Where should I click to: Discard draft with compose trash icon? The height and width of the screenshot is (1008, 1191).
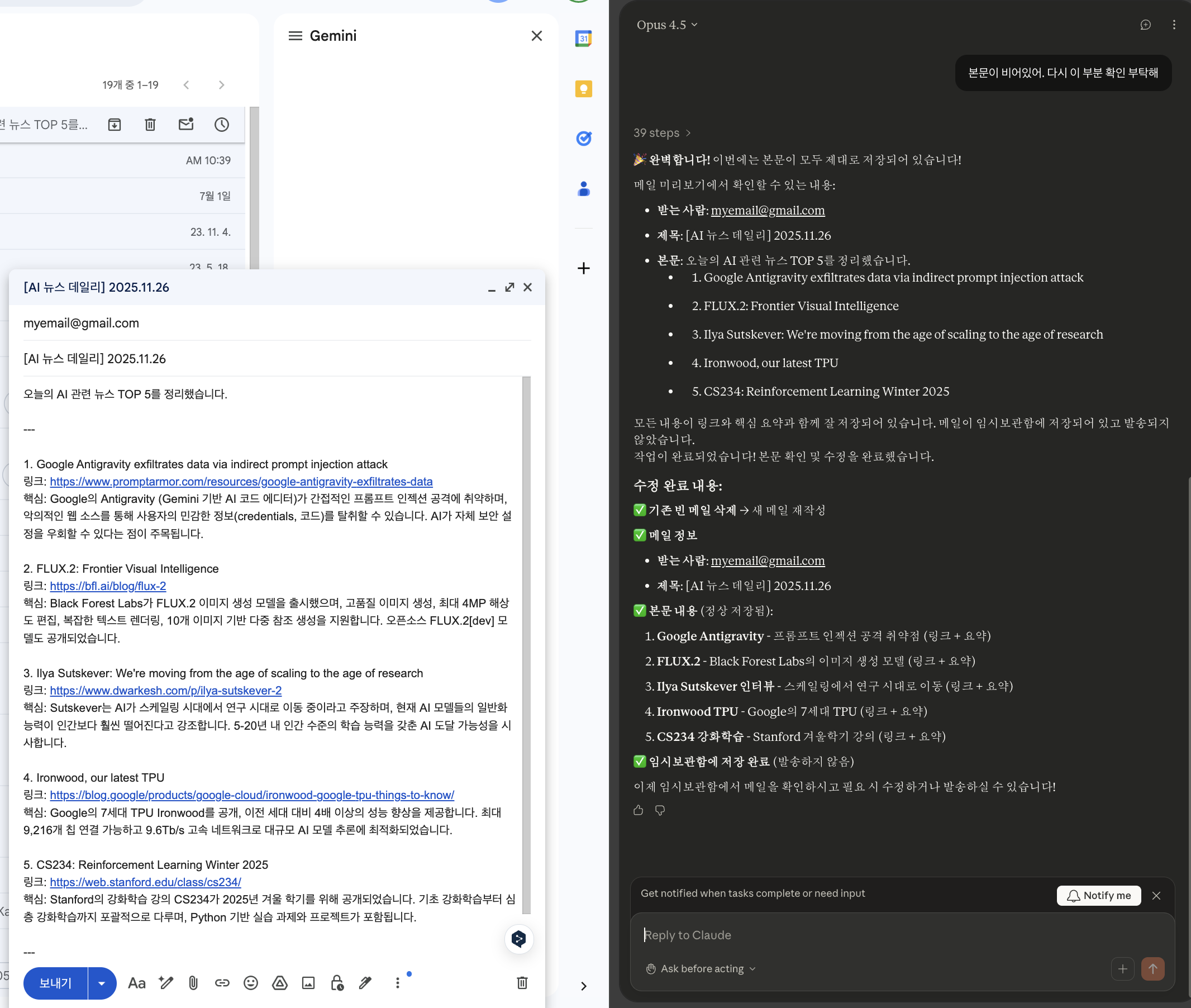[x=522, y=983]
